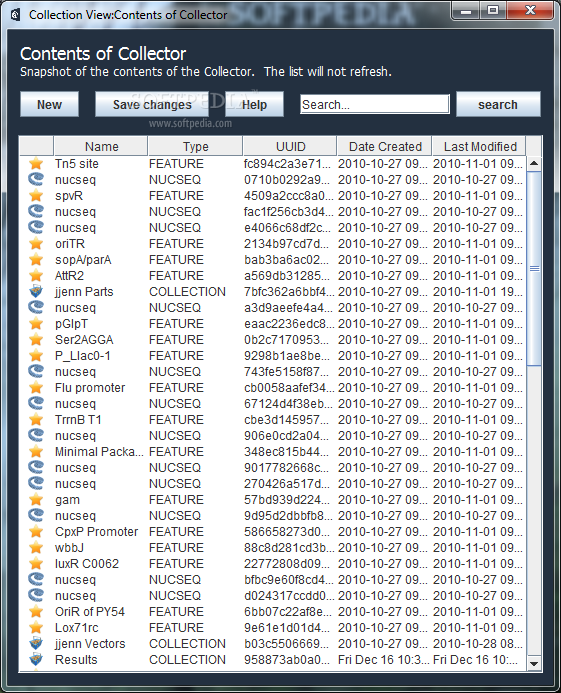
Task: Click the collection icon beside jjenn Vectors
Action: [x=36, y=644]
